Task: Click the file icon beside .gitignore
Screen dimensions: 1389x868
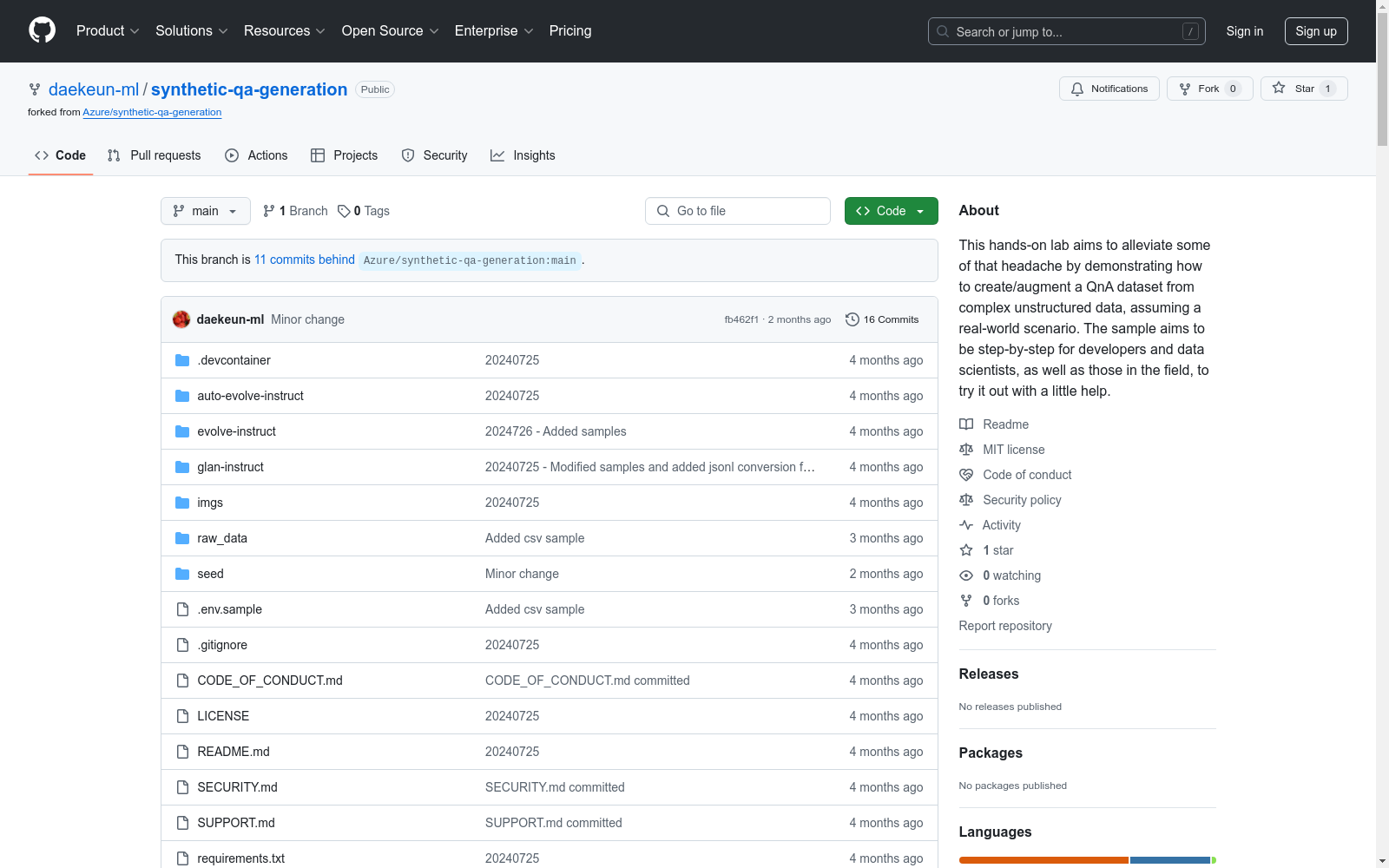Action: [182, 645]
